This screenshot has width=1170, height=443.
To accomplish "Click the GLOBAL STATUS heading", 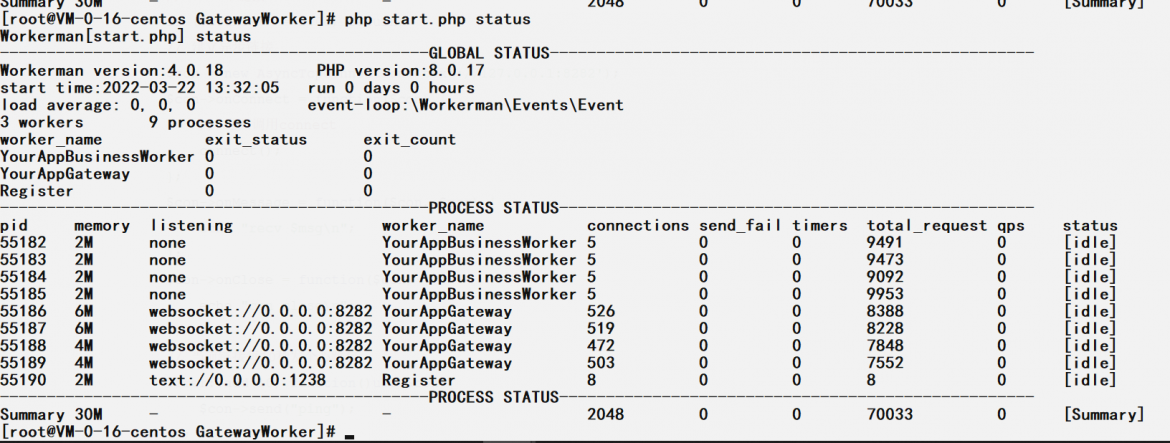I will click(489, 54).
